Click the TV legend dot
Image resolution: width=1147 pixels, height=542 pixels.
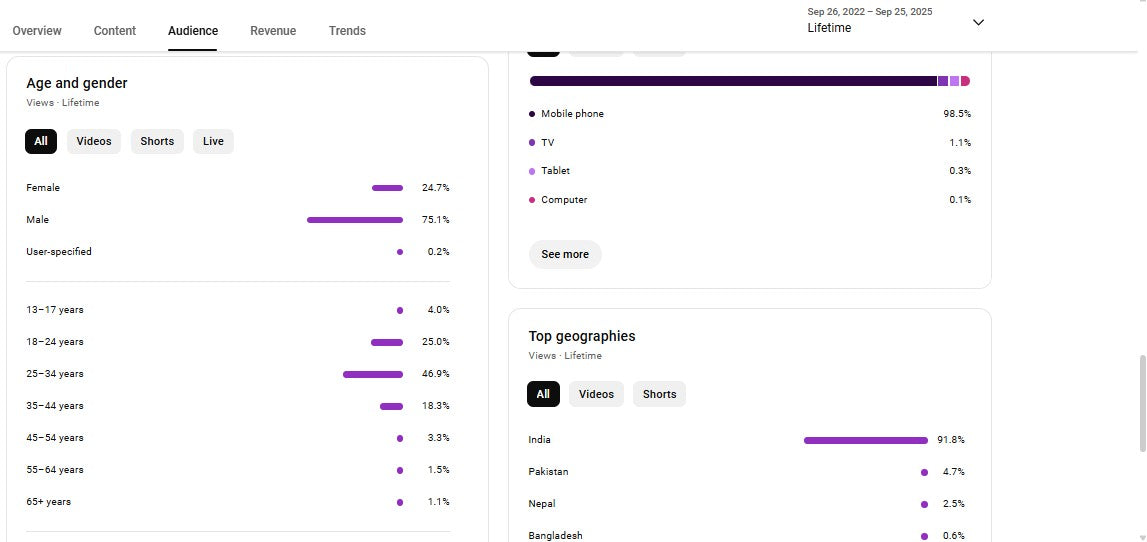coord(532,143)
